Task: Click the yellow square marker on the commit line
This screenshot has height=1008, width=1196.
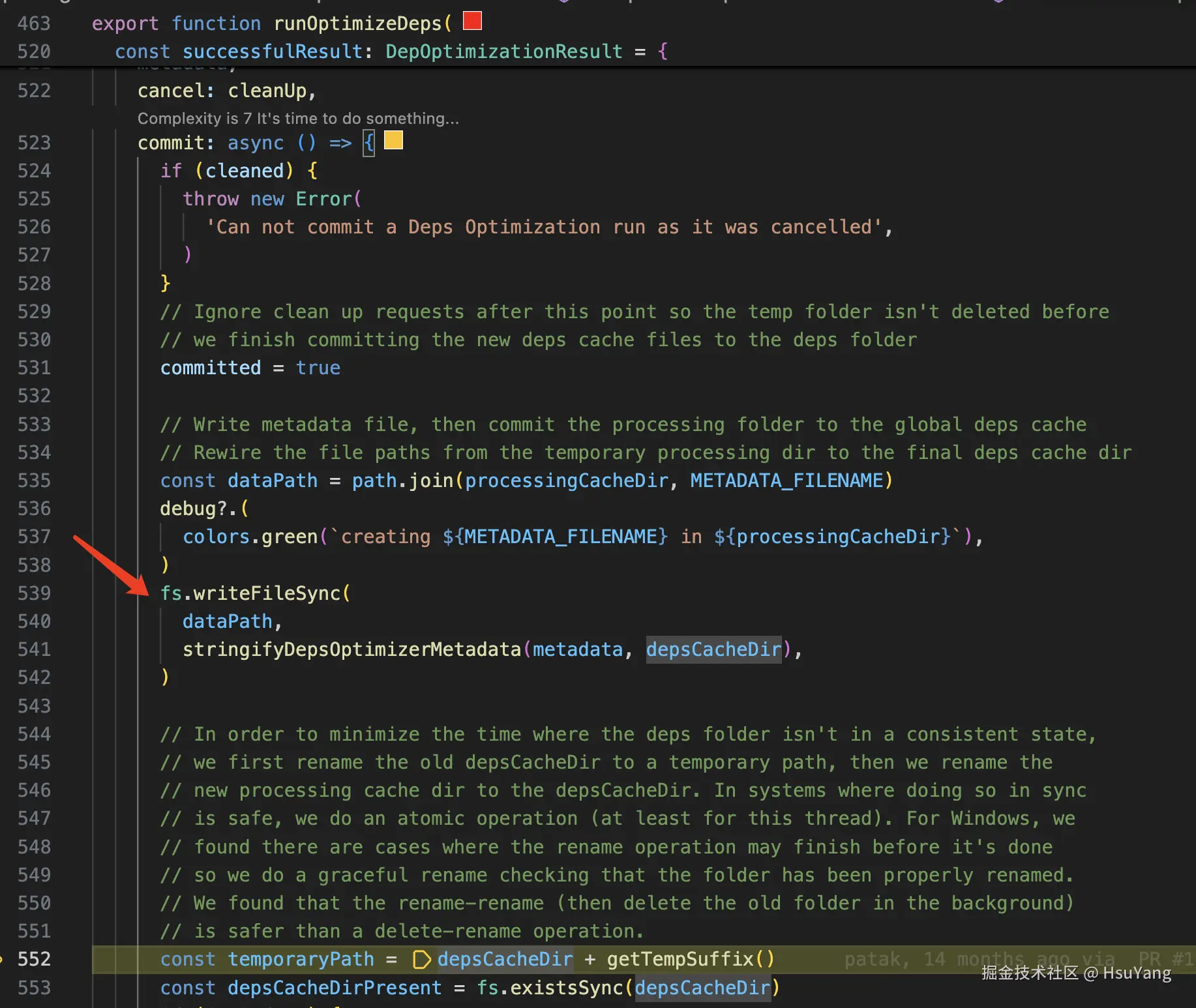Action: [x=393, y=140]
